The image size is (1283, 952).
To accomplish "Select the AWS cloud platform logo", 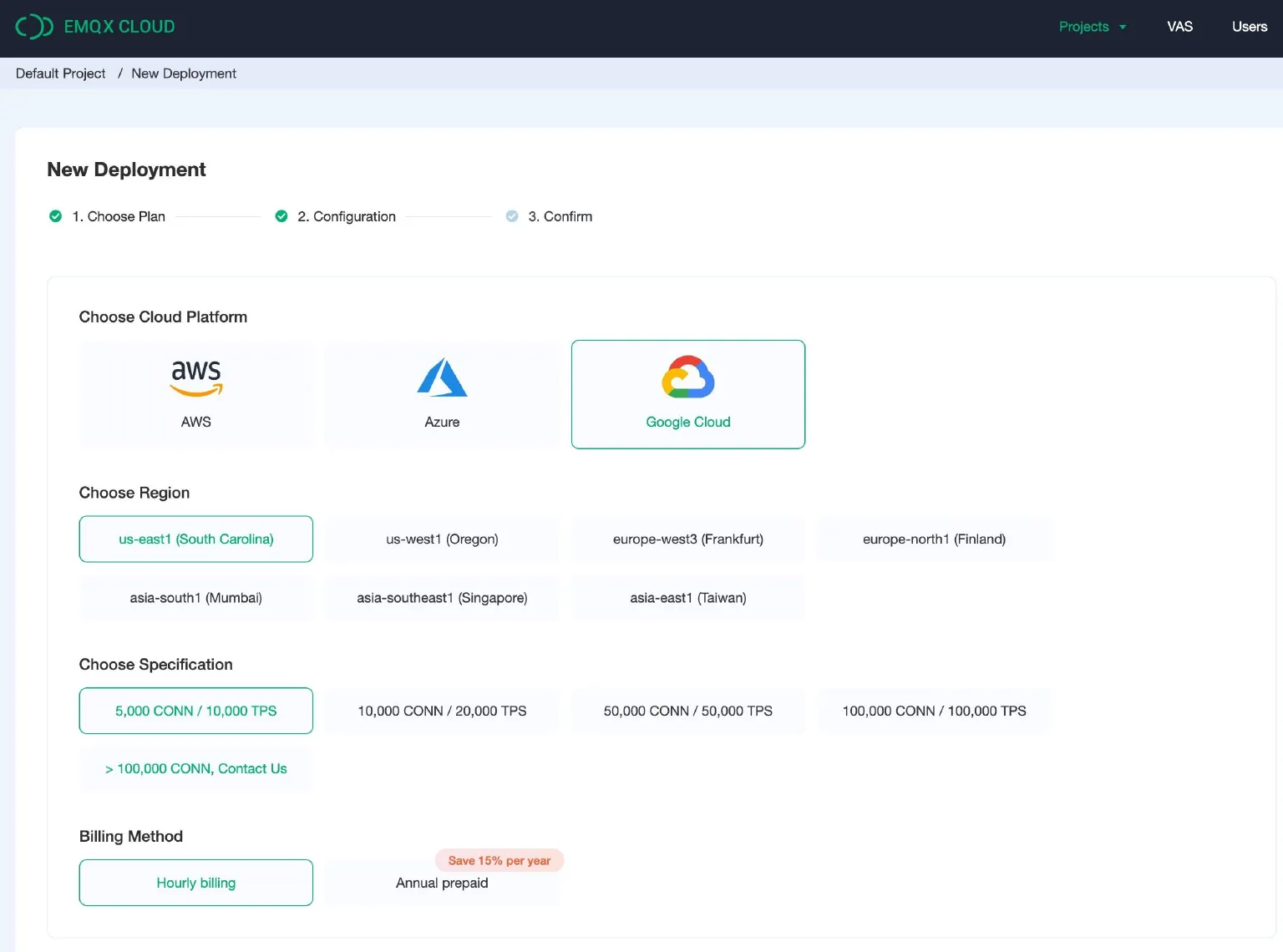I will (x=196, y=378).
